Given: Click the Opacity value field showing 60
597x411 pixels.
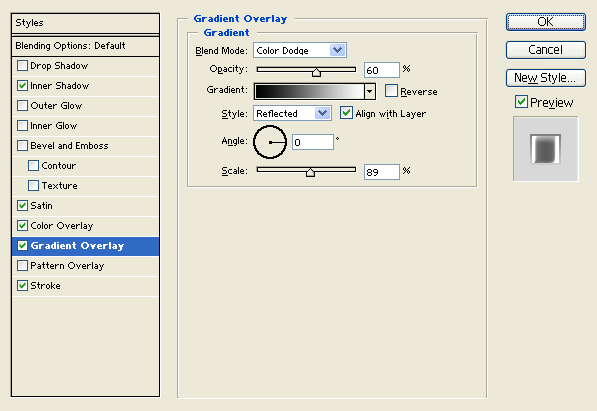Looking at the screenshot, I should tap(382, 70).
